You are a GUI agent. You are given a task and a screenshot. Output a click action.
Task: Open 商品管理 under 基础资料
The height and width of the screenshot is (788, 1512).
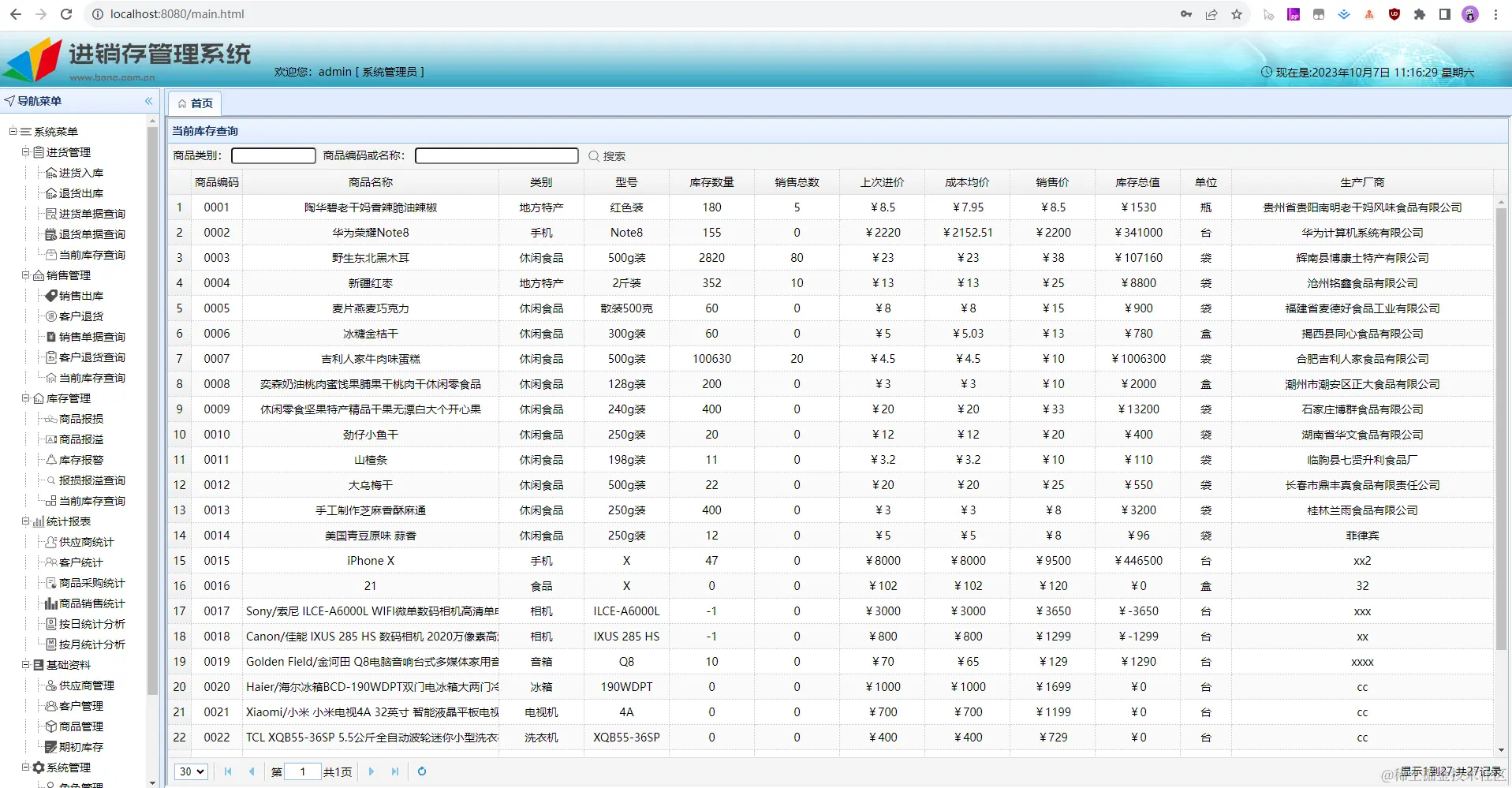point(80,726)
